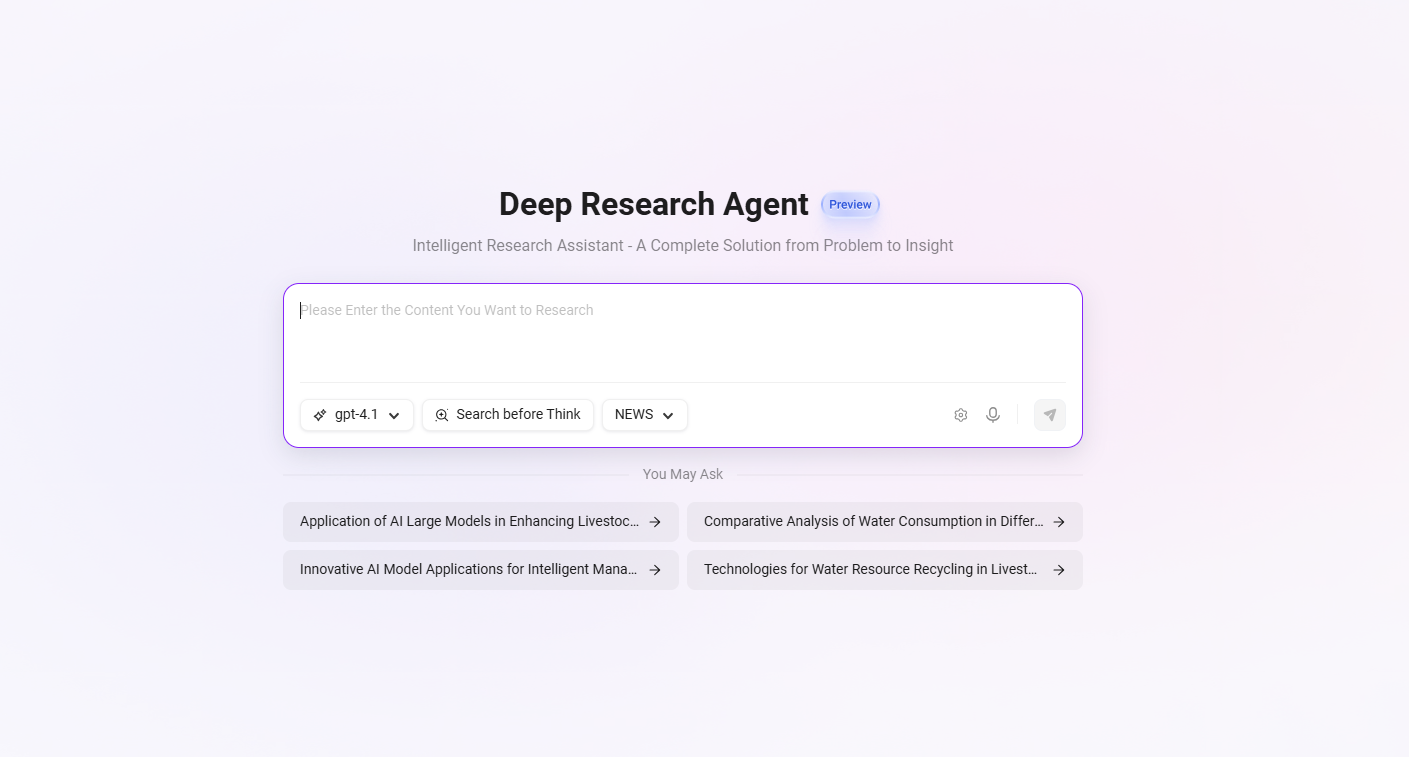1409x757 pixels.
Task: Click the arrow next to the Water Resource Recycling suggestion
Action: (x=1059, y=570)
